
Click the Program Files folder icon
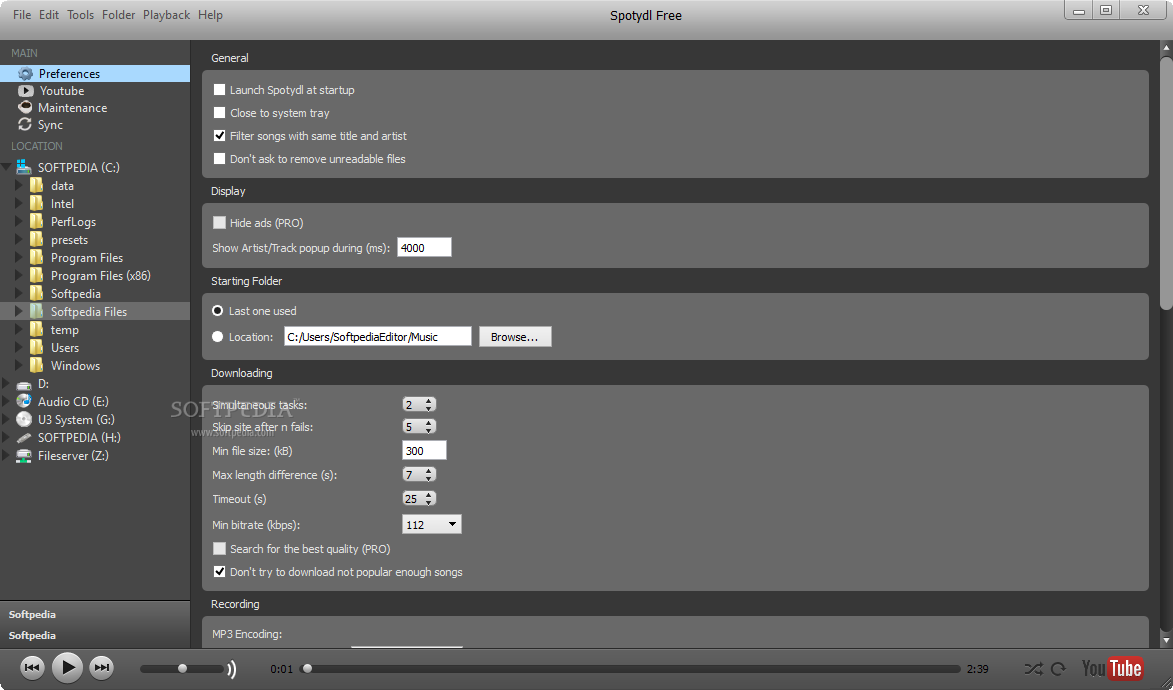(x=36, y=257)
